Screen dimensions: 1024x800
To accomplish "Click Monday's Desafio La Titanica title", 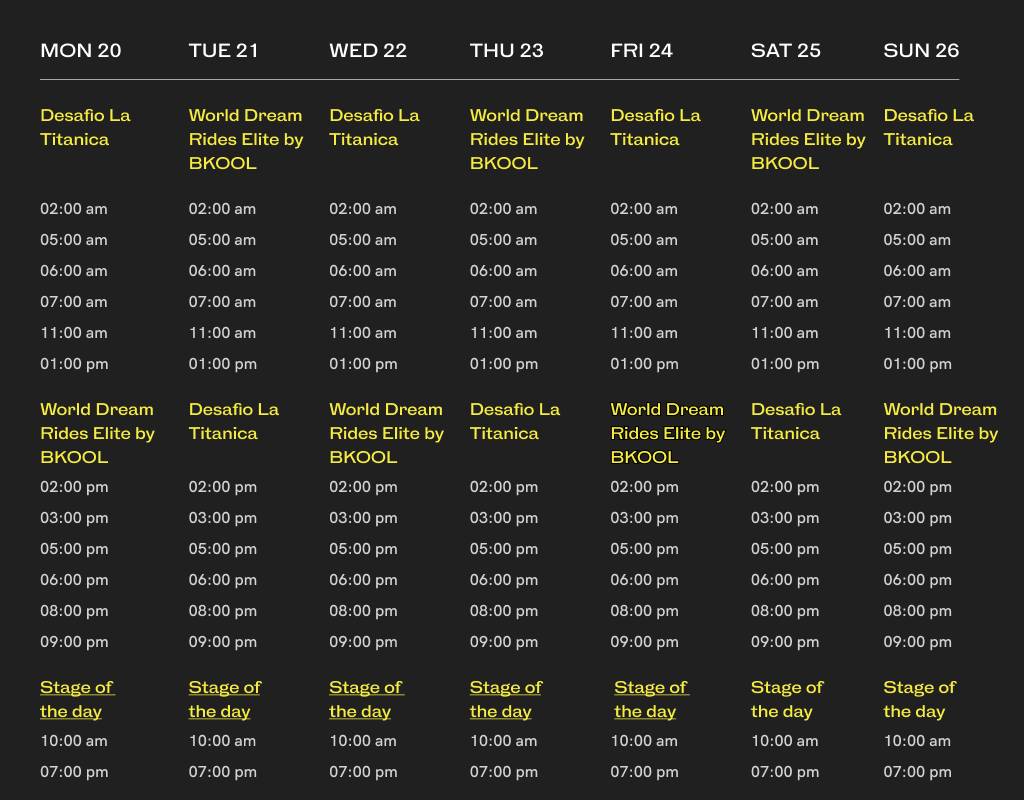I will pyautogui.click(x=85, y=127).
